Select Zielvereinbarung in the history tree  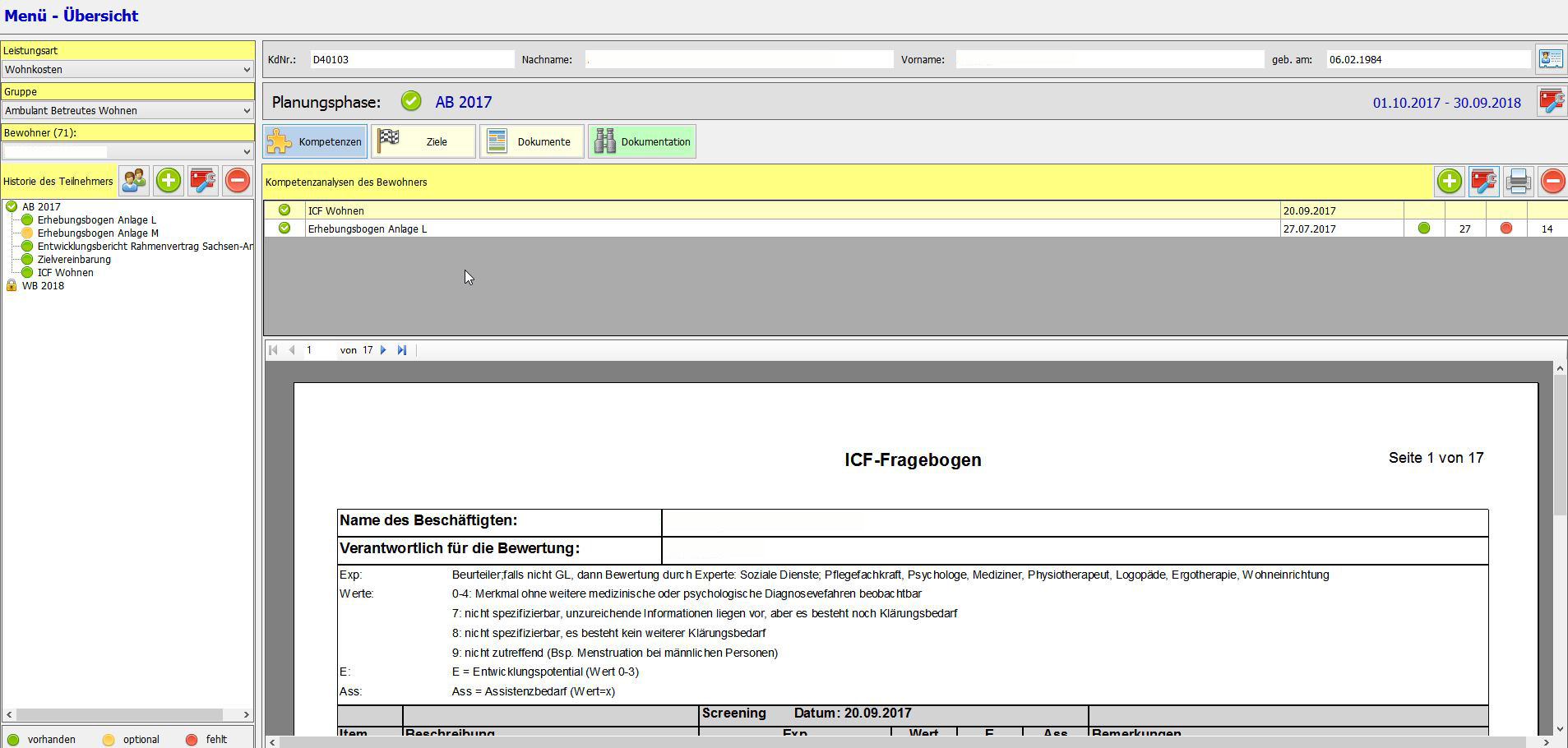(74, 260)
